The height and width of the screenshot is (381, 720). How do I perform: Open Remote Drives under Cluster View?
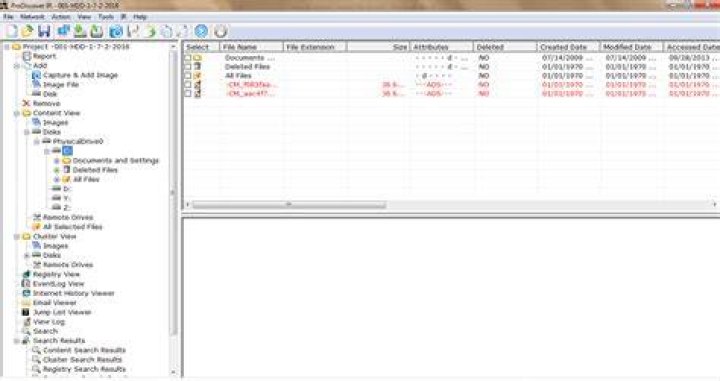[x=68, y=265]
